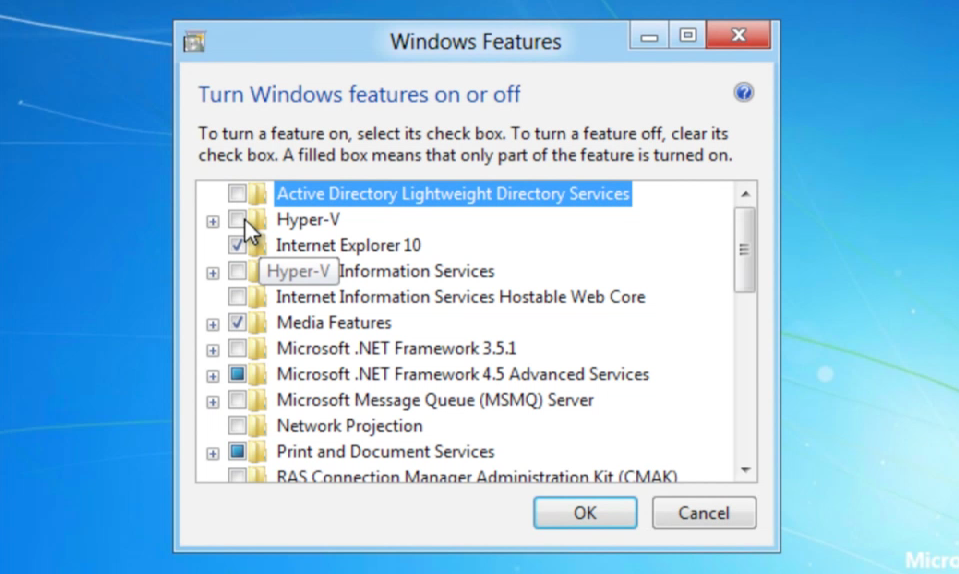Select Internet Information Services Hostable Web Core label
Viewport: 959px width, 574px height.
click(461, 297)
